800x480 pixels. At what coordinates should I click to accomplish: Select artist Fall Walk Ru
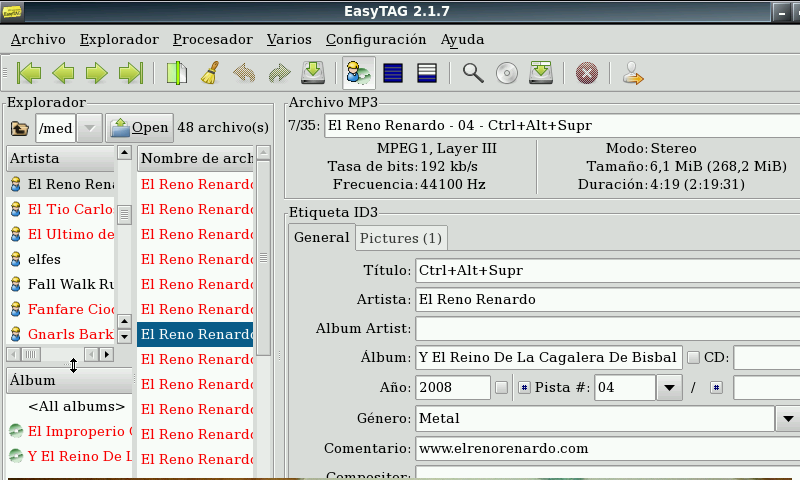click(x=61, y=284)
